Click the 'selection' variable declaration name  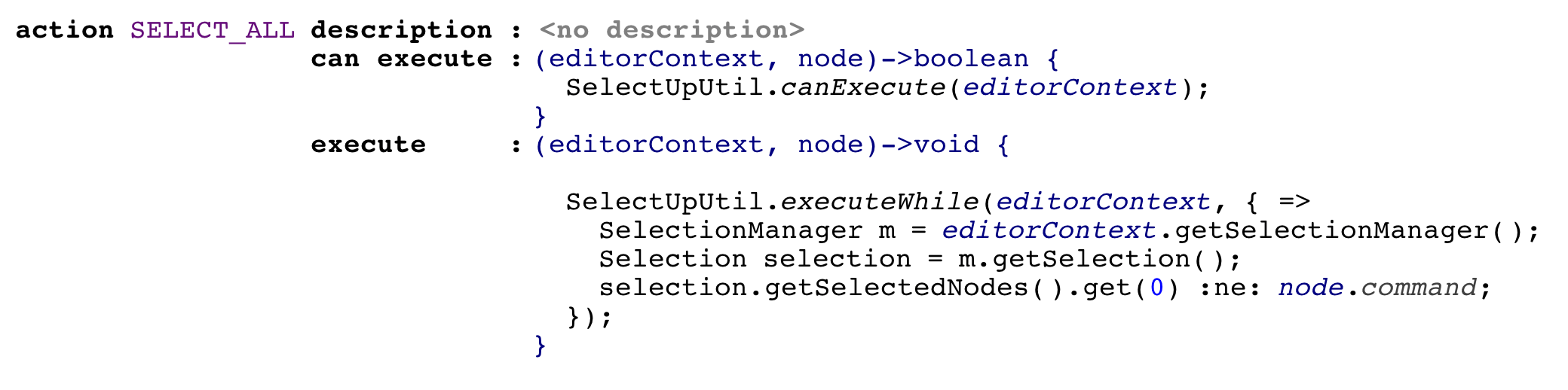point(837,260)
